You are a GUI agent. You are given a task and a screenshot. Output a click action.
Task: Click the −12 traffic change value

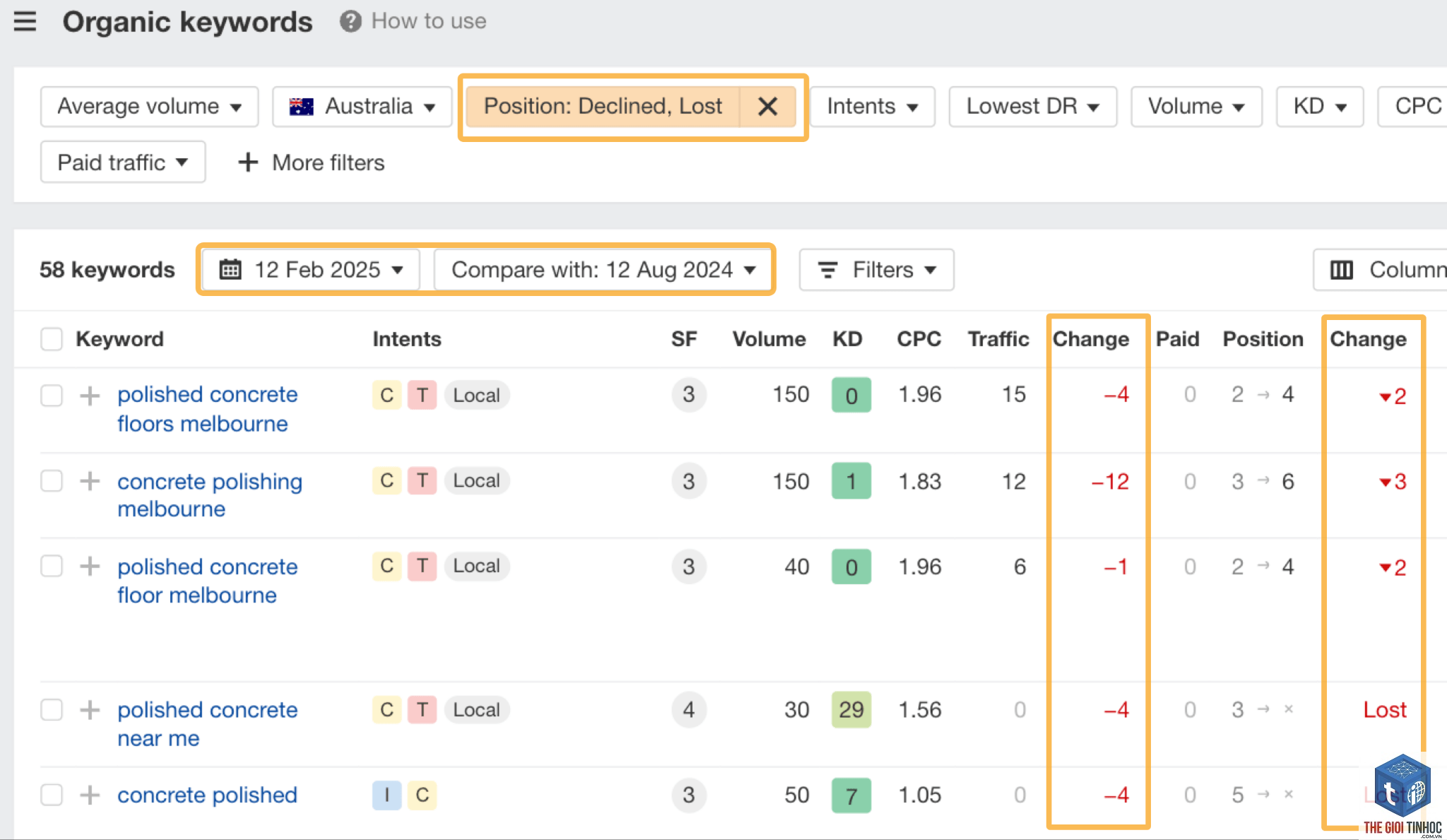[x=1110, y=482]
